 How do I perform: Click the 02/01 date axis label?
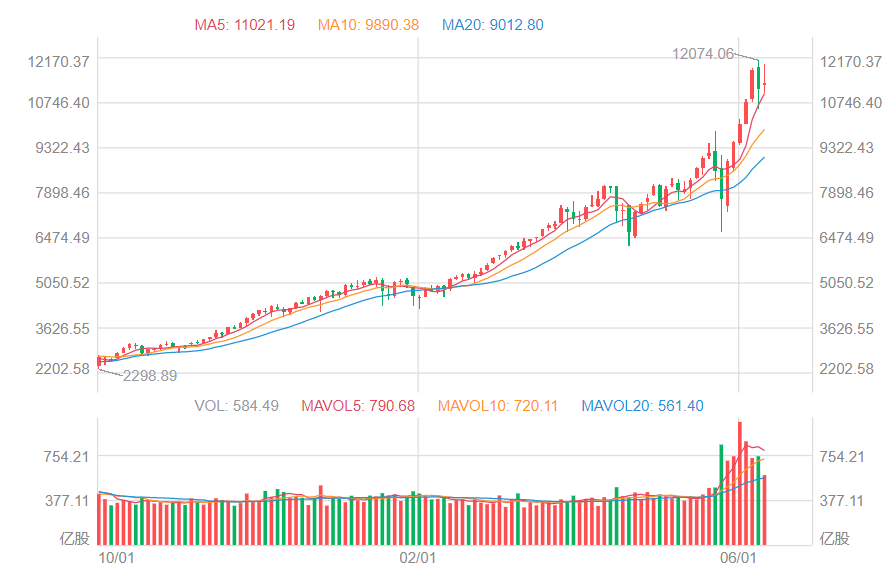tap(418, 557)
